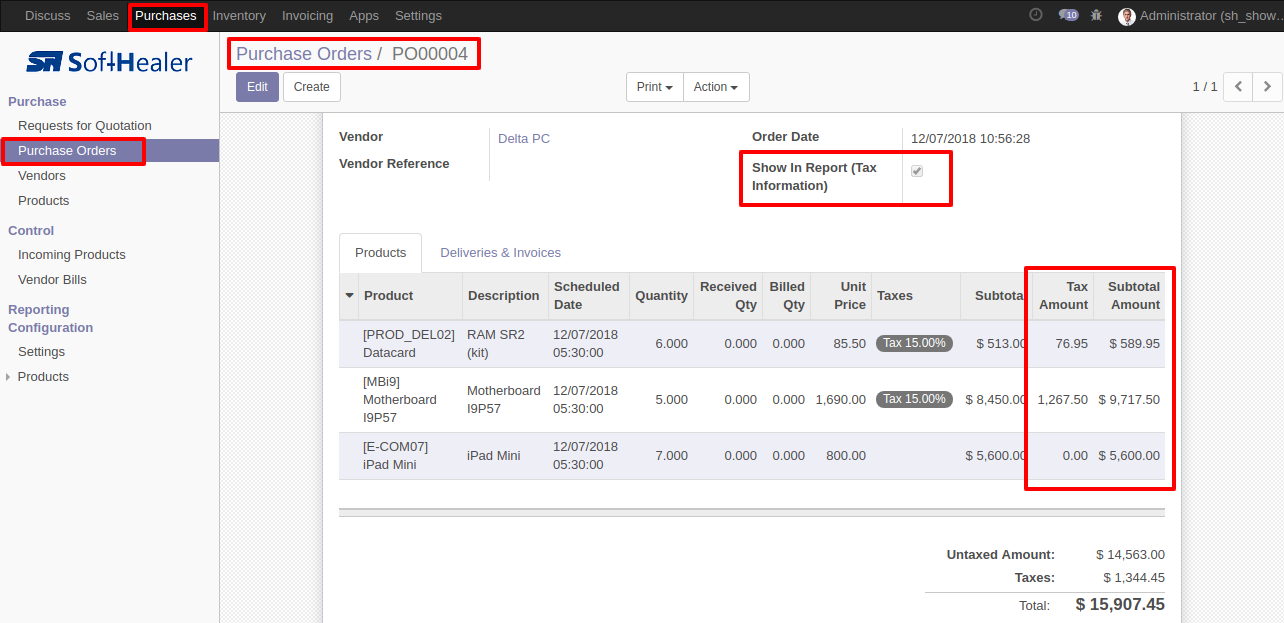This screenshot has width=1284, height=623.
Task: Go back to Purchase Orders breadcrumb
Action: coord(304,54)
